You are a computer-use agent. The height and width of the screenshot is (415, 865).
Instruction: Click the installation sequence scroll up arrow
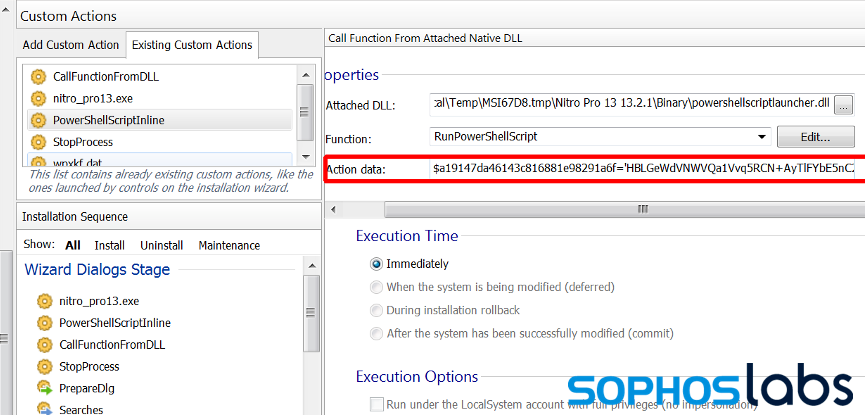click(311, 266)
